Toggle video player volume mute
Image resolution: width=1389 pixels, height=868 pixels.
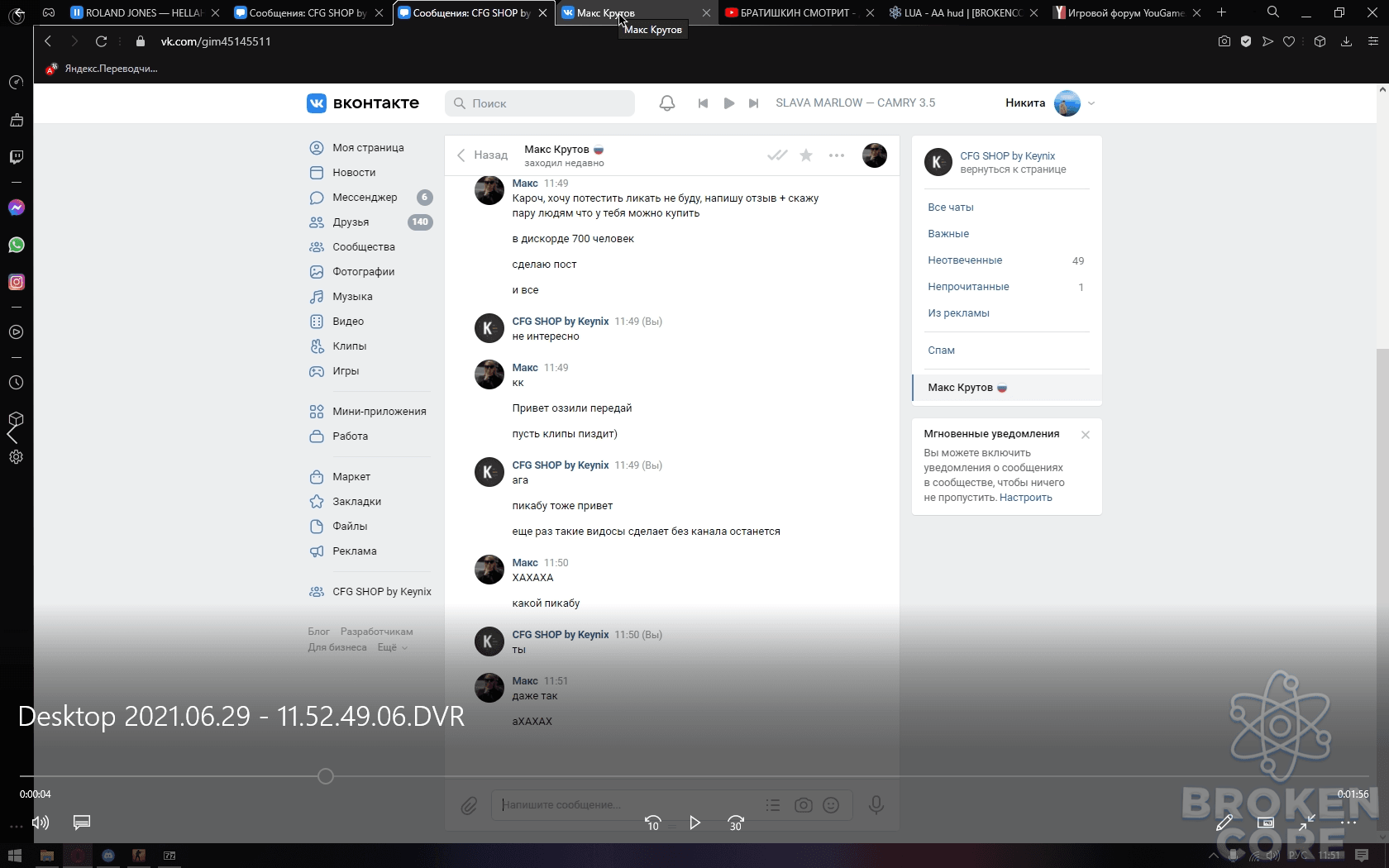tap(40, 823)
